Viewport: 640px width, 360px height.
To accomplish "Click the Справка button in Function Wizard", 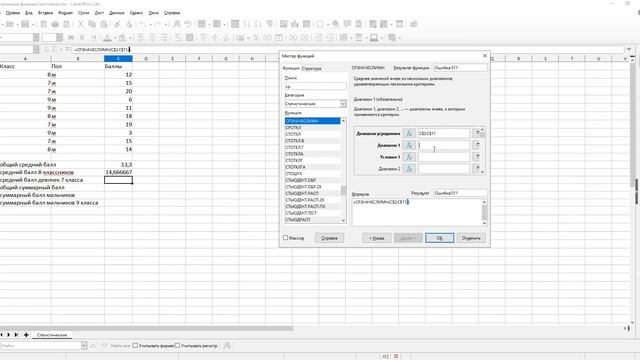I will pyautogui.click(x=329, y=238).
